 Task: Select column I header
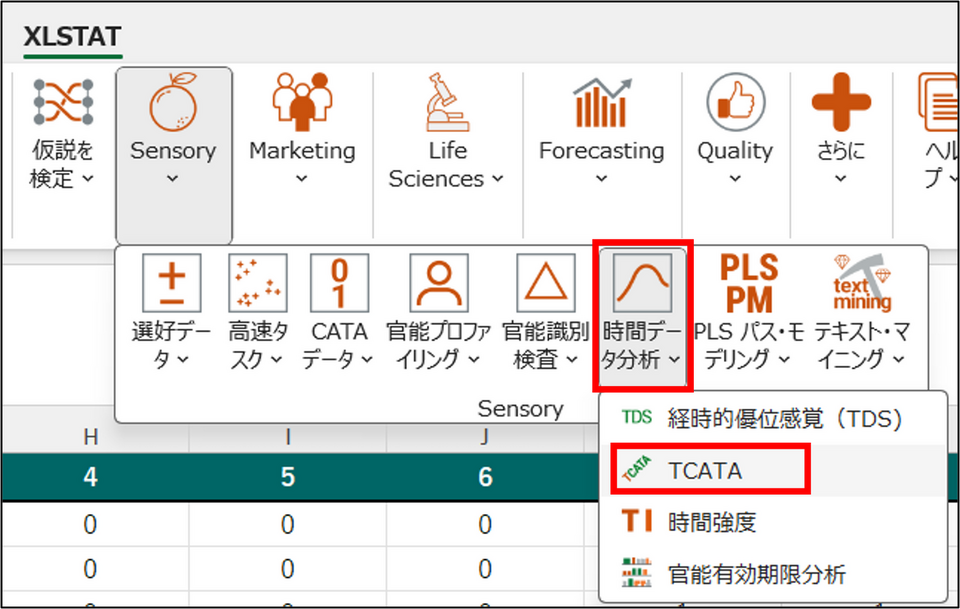point(288,437)
